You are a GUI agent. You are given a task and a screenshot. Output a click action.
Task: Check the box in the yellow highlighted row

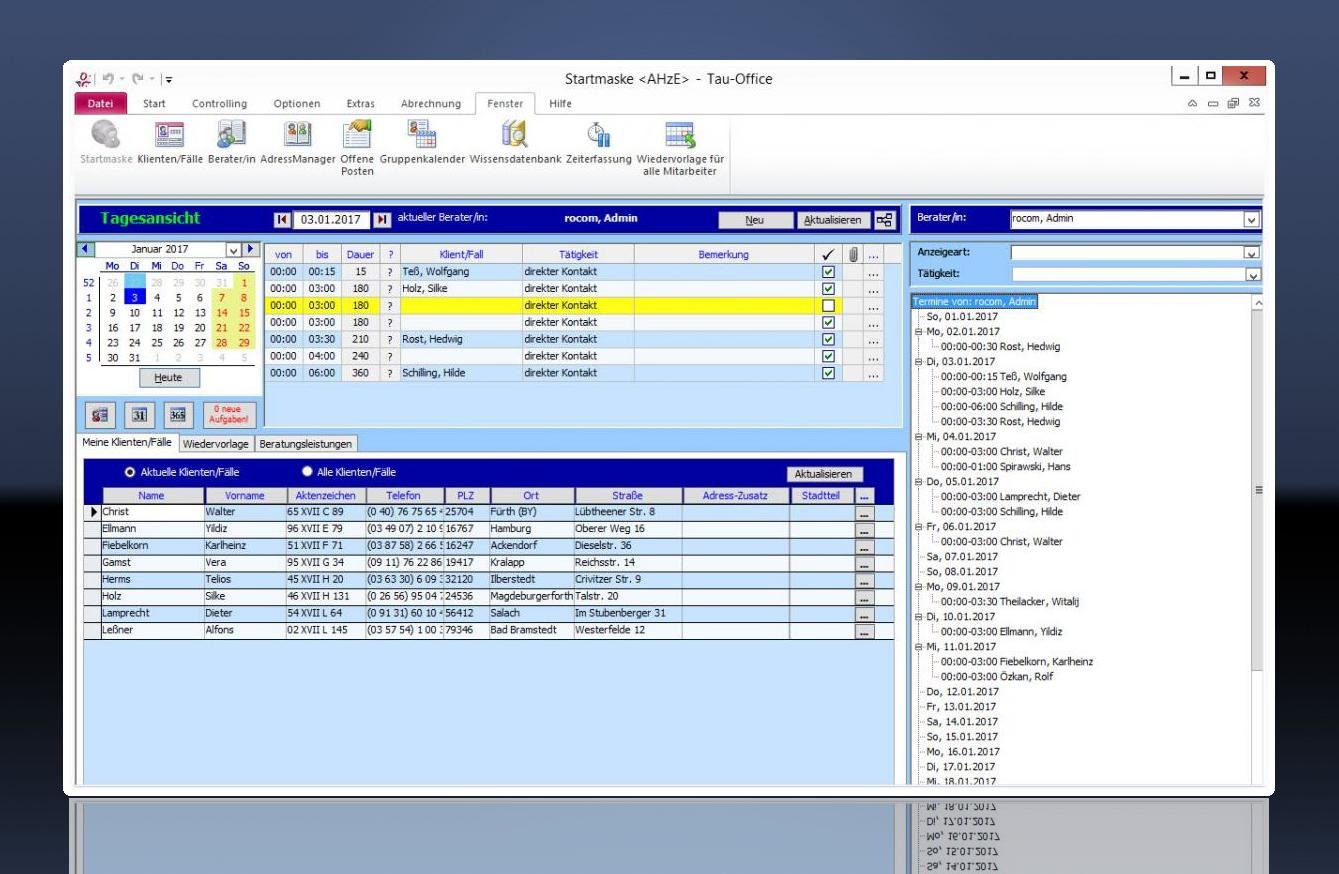point(828,306)
